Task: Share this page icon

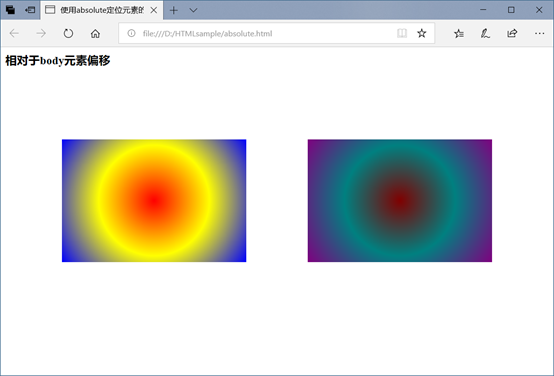Action: (512, 33)
